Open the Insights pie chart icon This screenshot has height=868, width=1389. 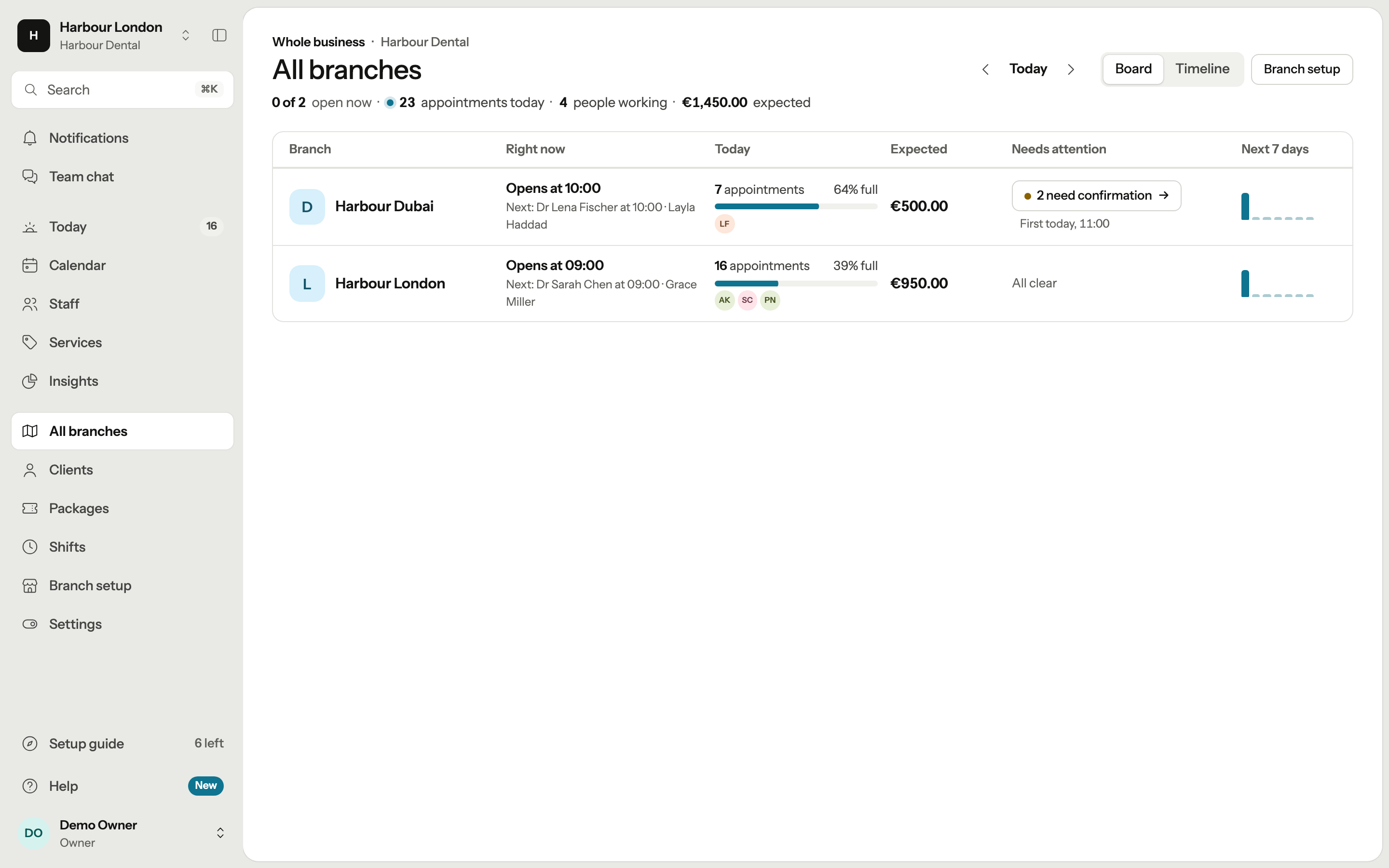click(x=30, y=381)
